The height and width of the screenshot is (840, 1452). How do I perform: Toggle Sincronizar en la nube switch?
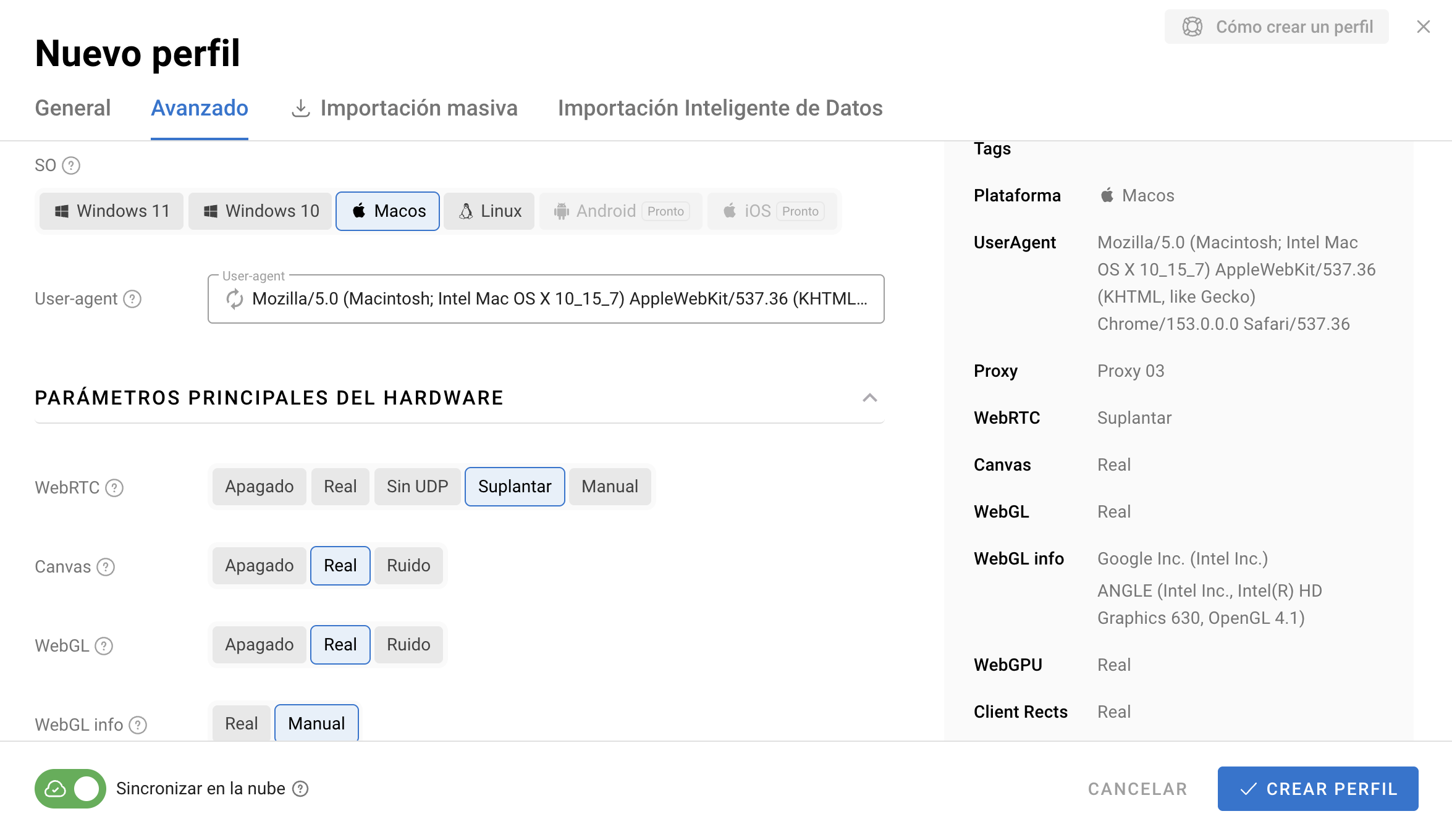point(70,789)
